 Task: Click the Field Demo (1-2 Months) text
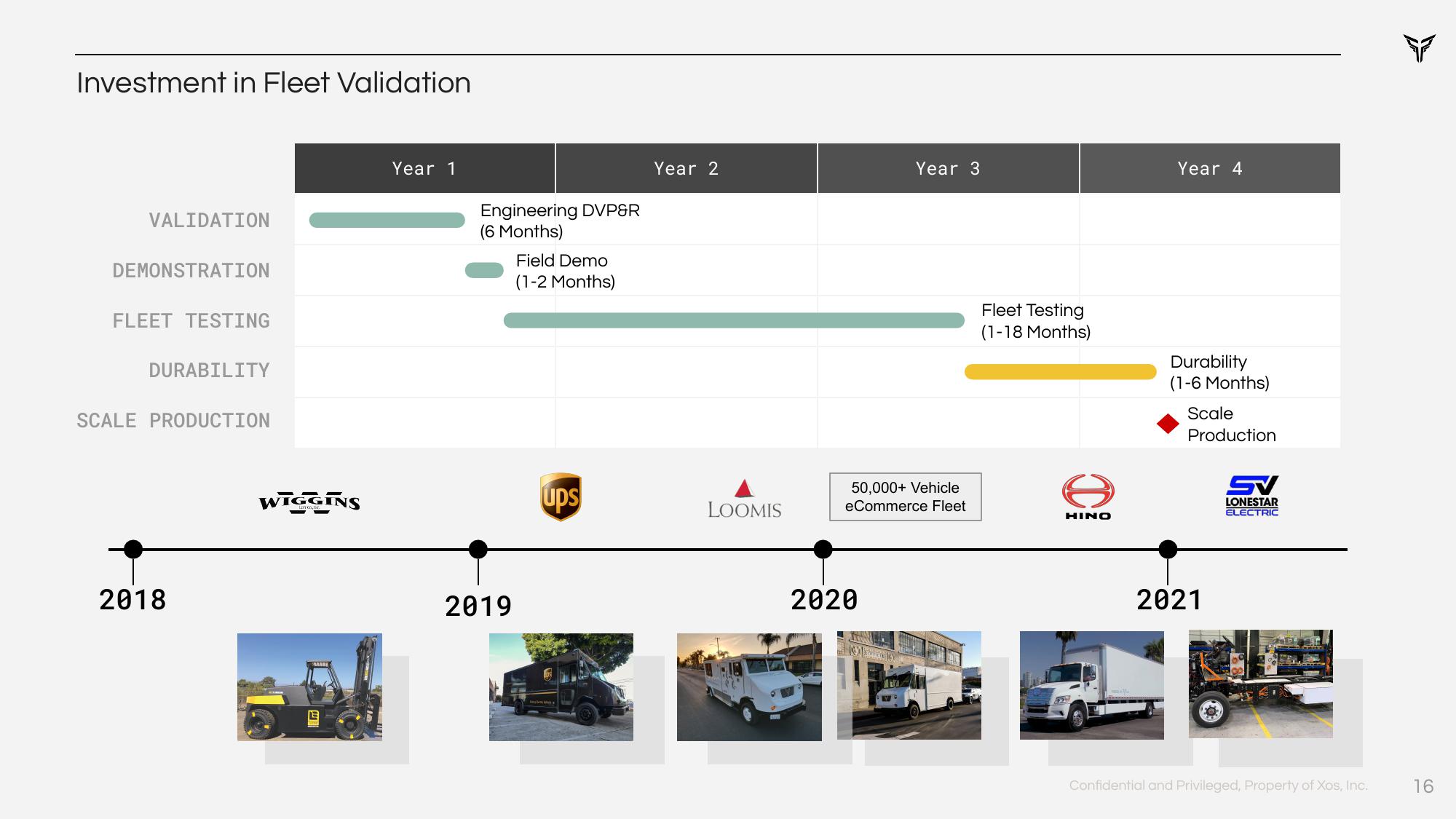(x=565, y=271)
